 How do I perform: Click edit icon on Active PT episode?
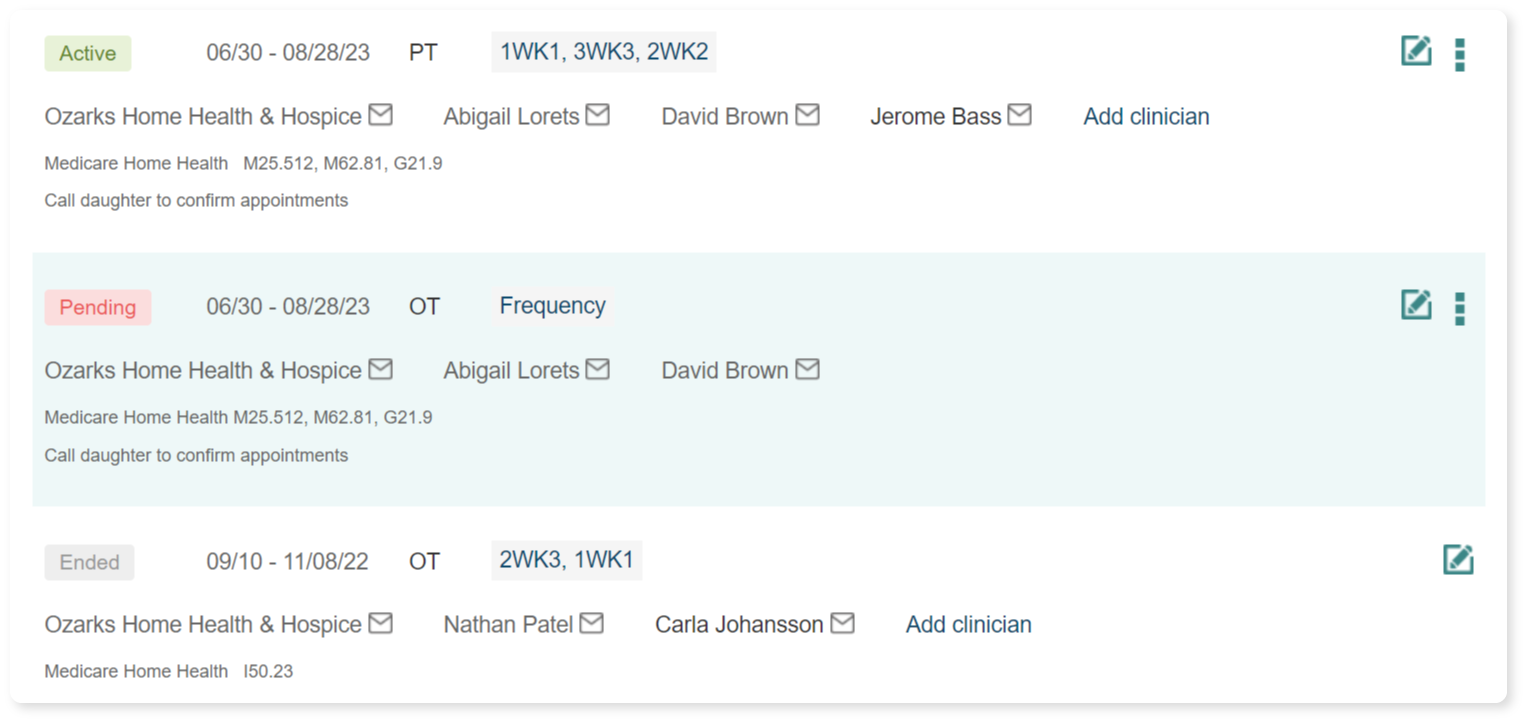click(1416, 51)
